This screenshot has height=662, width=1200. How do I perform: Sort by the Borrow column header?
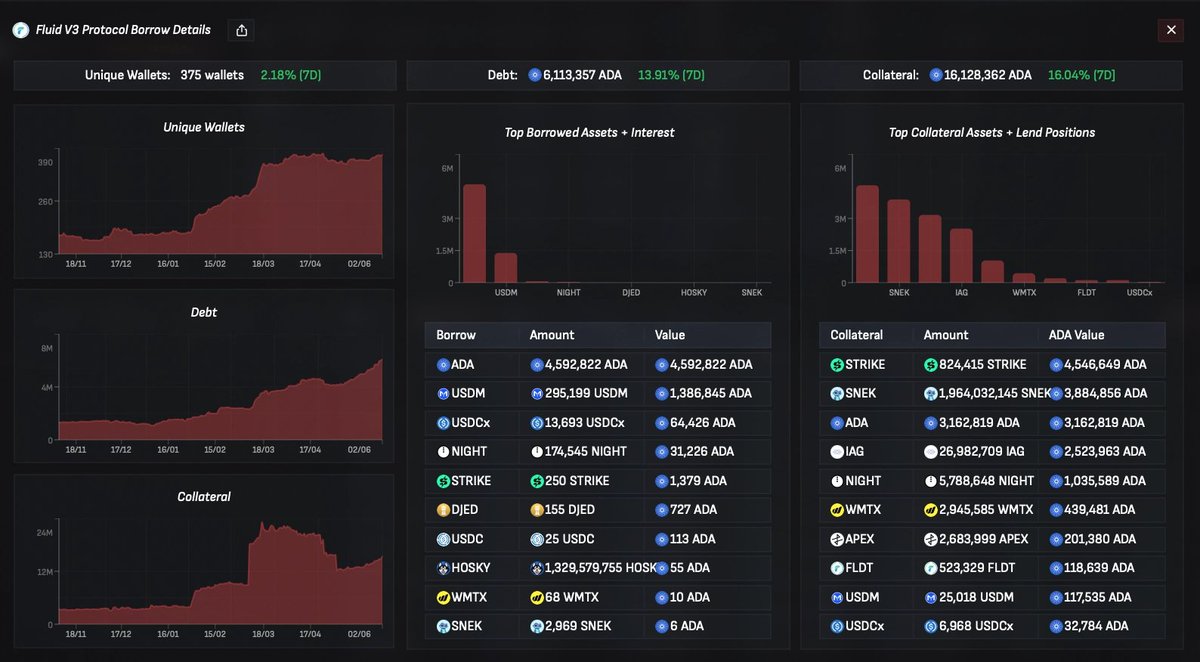point(456,335)
